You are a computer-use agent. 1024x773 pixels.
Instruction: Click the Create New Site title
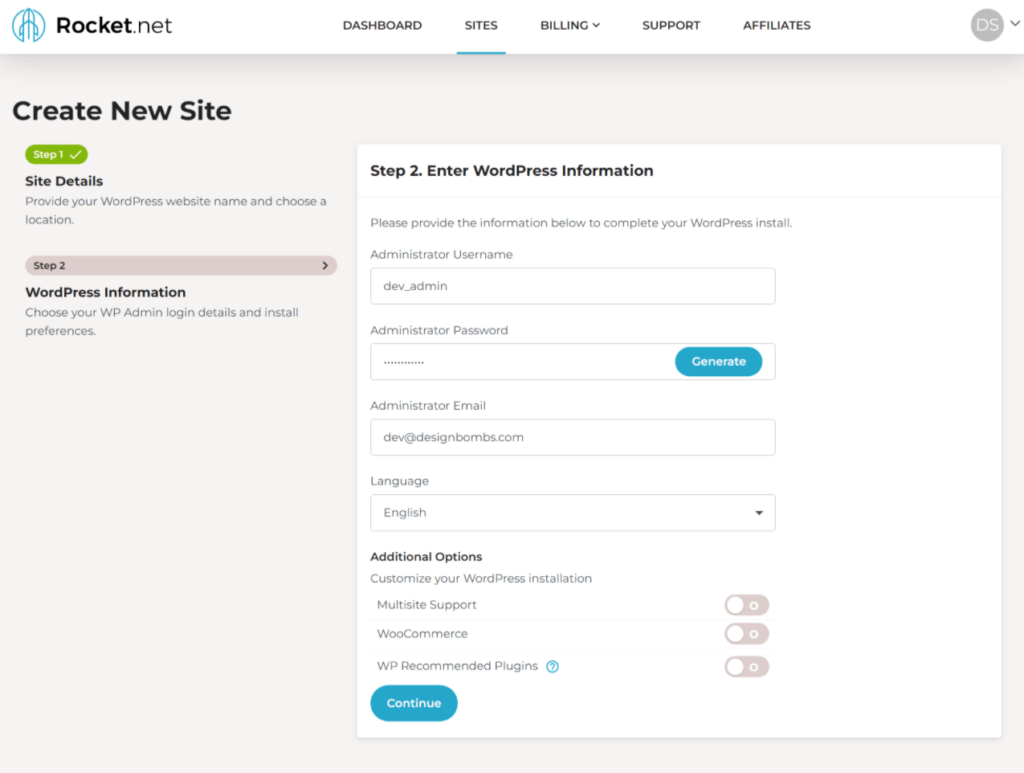pos(122,111)
